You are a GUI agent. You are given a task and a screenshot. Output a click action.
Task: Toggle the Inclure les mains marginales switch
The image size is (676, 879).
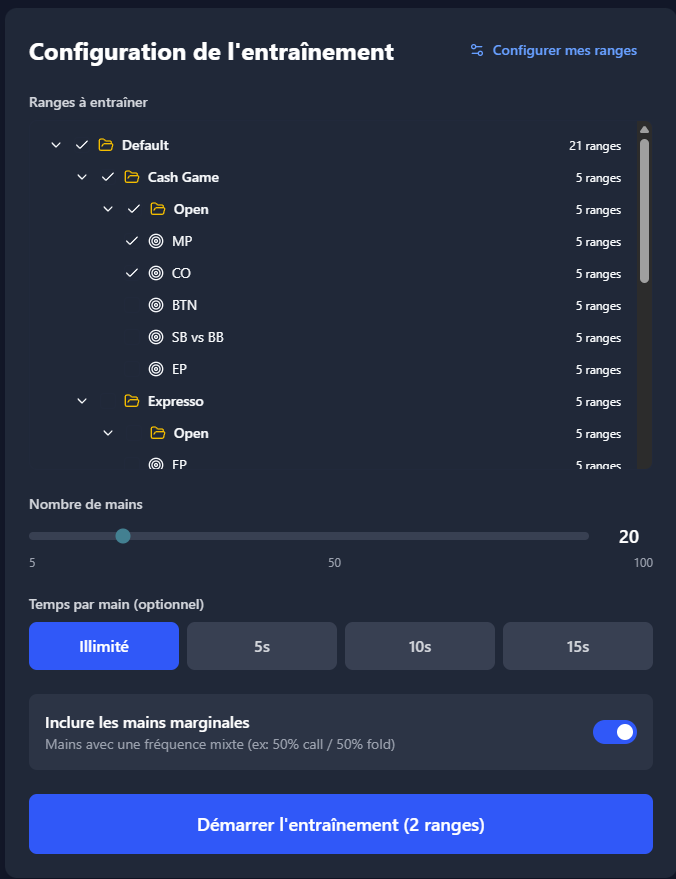pos(615,732)
